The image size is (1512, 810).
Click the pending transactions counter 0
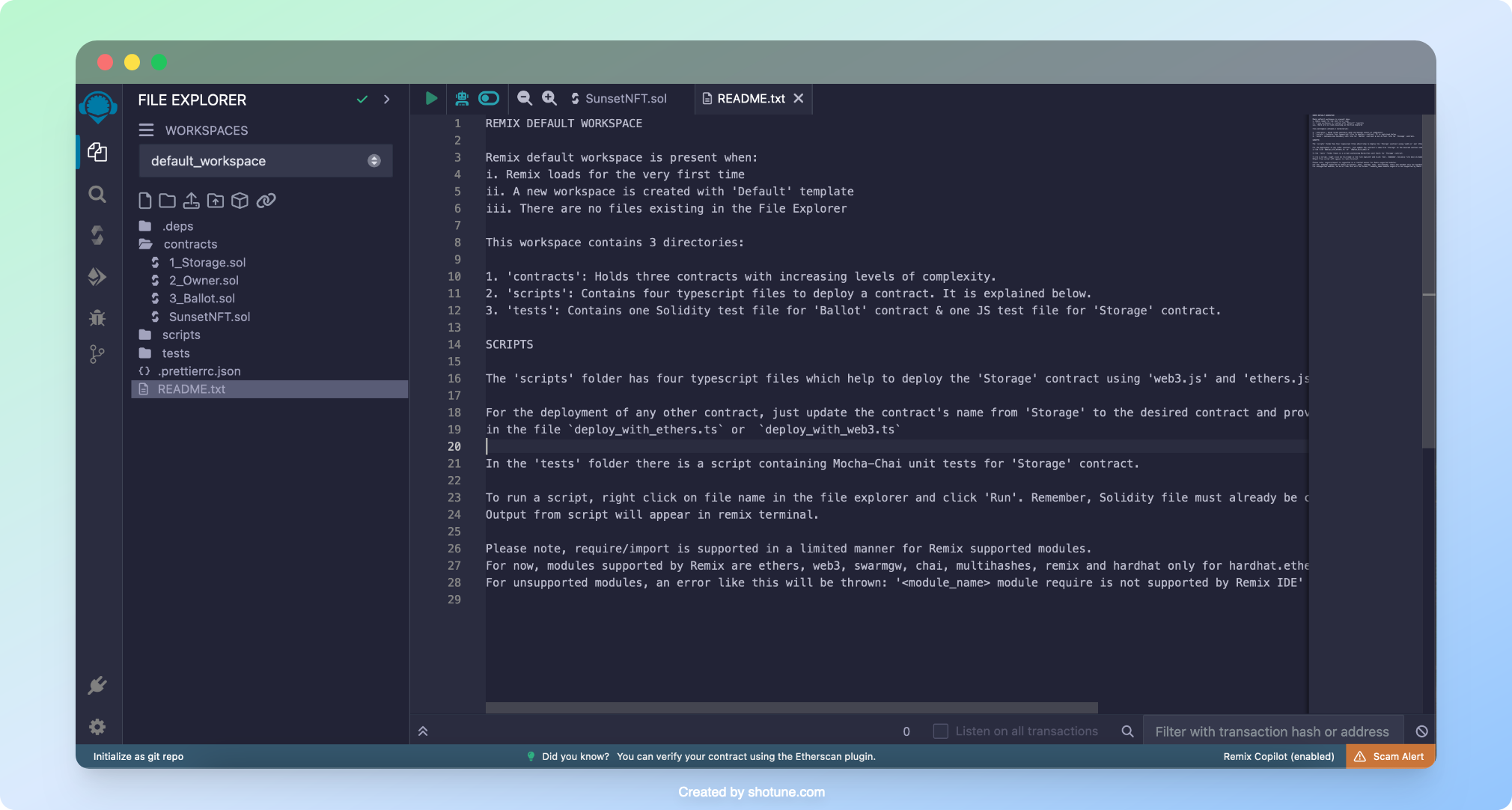(x=906, y=731)
